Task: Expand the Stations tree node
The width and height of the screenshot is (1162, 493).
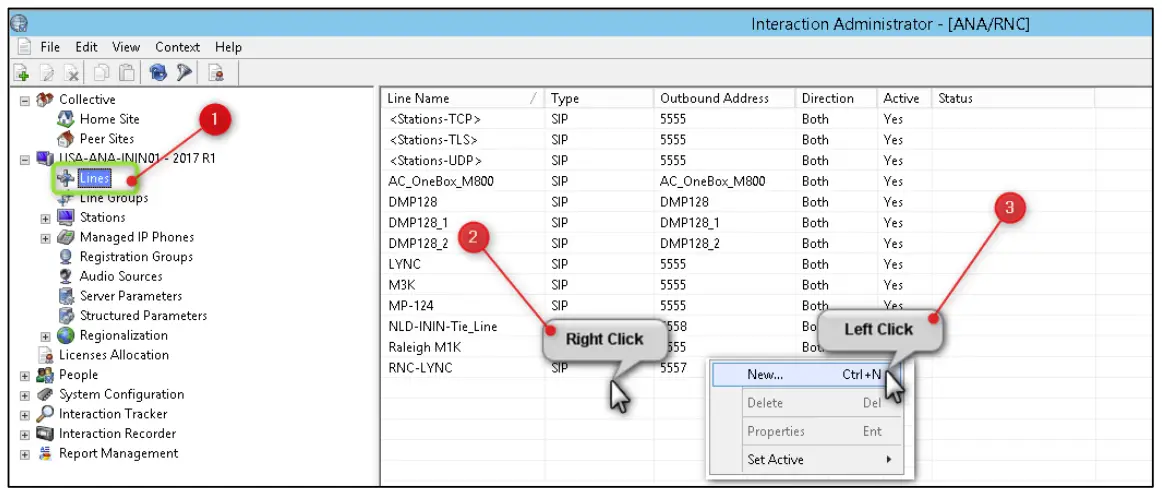Action: click(x=46, y=218)
